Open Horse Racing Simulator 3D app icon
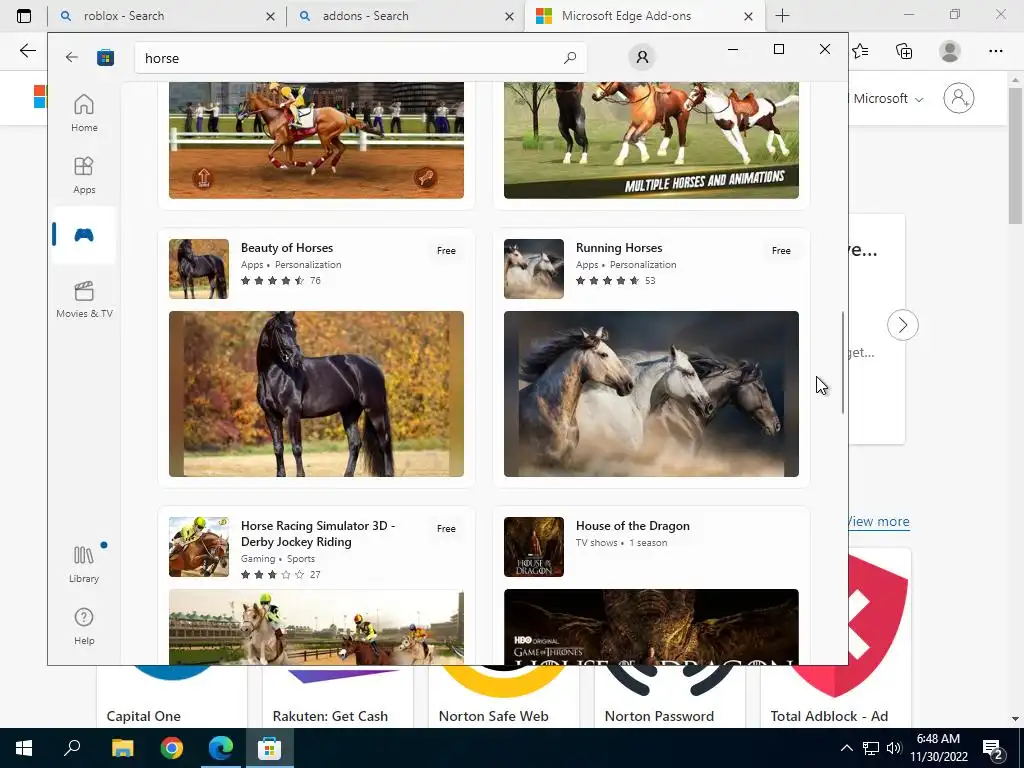The image size is (1024, 768). pos(199,547)
